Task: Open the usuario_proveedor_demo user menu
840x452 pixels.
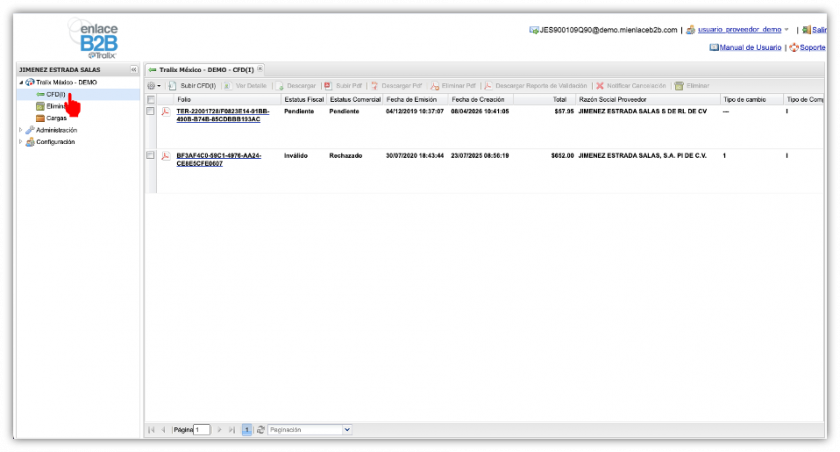Action: coord(739,30)
